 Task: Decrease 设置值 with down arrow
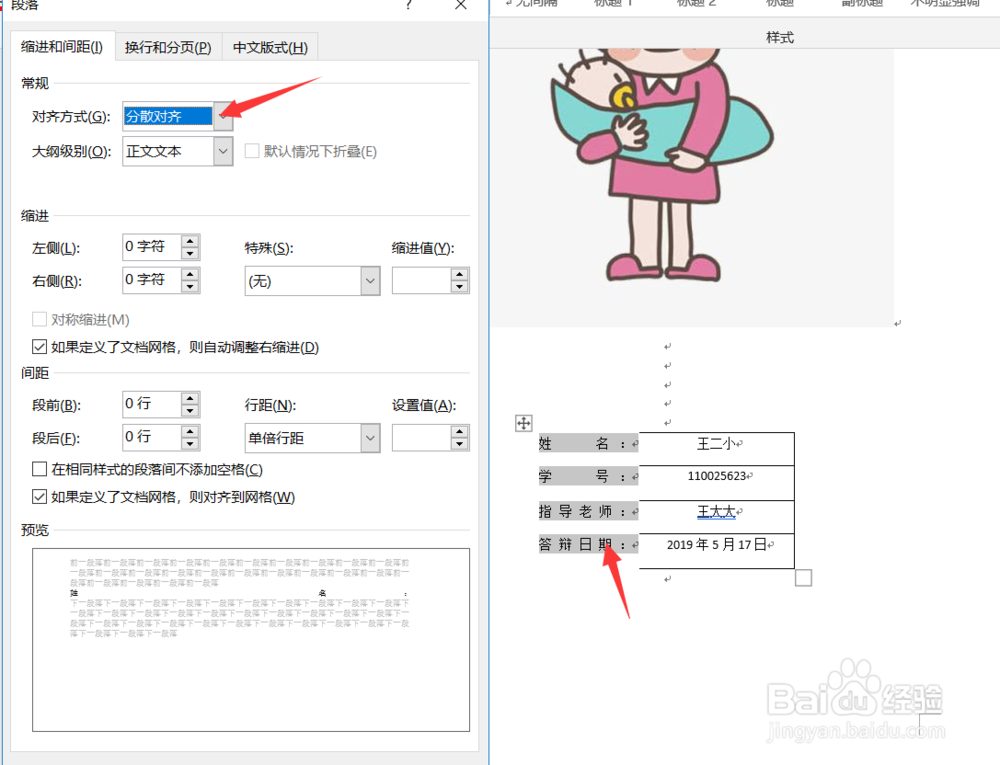(x=460, y=444)
